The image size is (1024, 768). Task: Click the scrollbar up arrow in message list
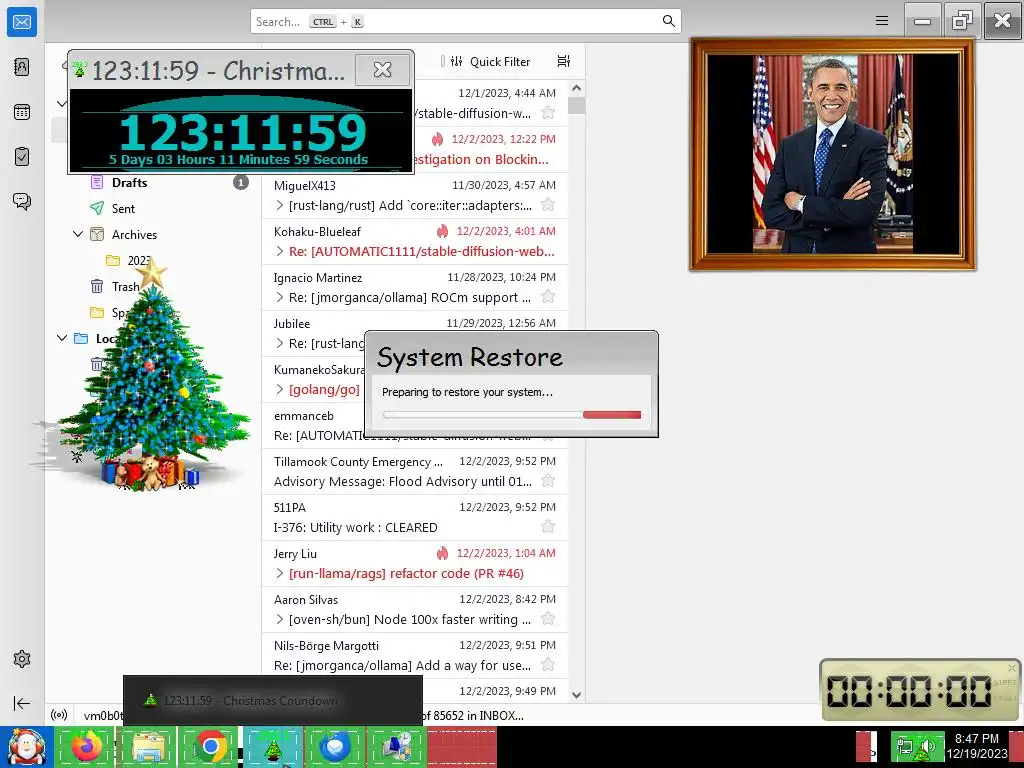(x=576, y=88)
